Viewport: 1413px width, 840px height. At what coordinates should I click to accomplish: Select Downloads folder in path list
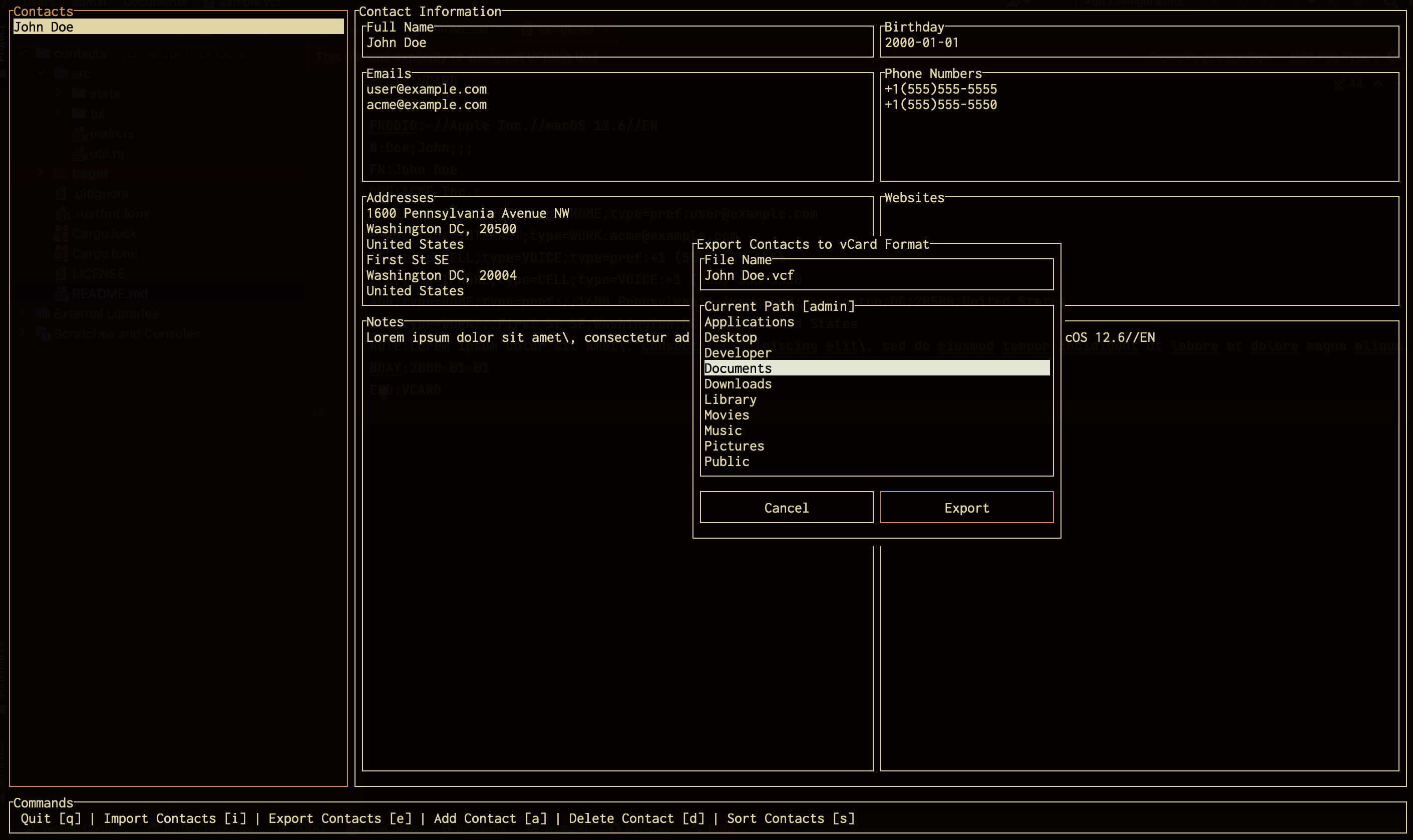pos(738,384)
